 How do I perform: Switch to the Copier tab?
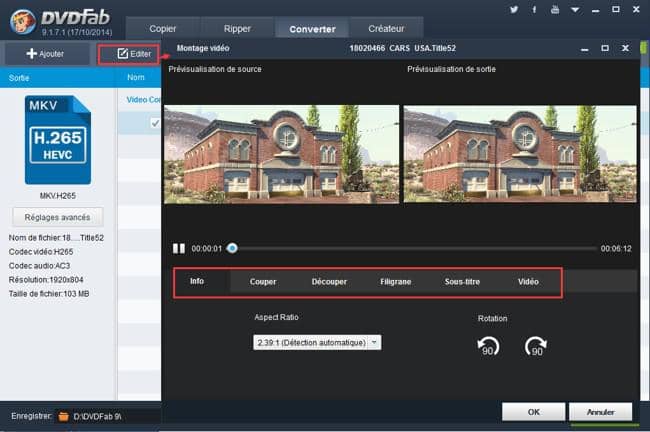pos(162,29)
